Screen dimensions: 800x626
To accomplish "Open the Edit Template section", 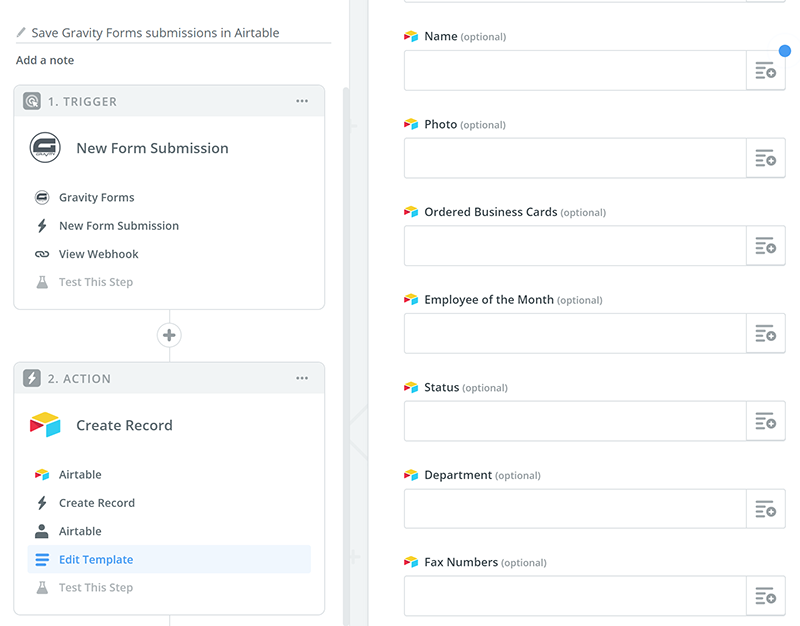I will coord(169,559).
